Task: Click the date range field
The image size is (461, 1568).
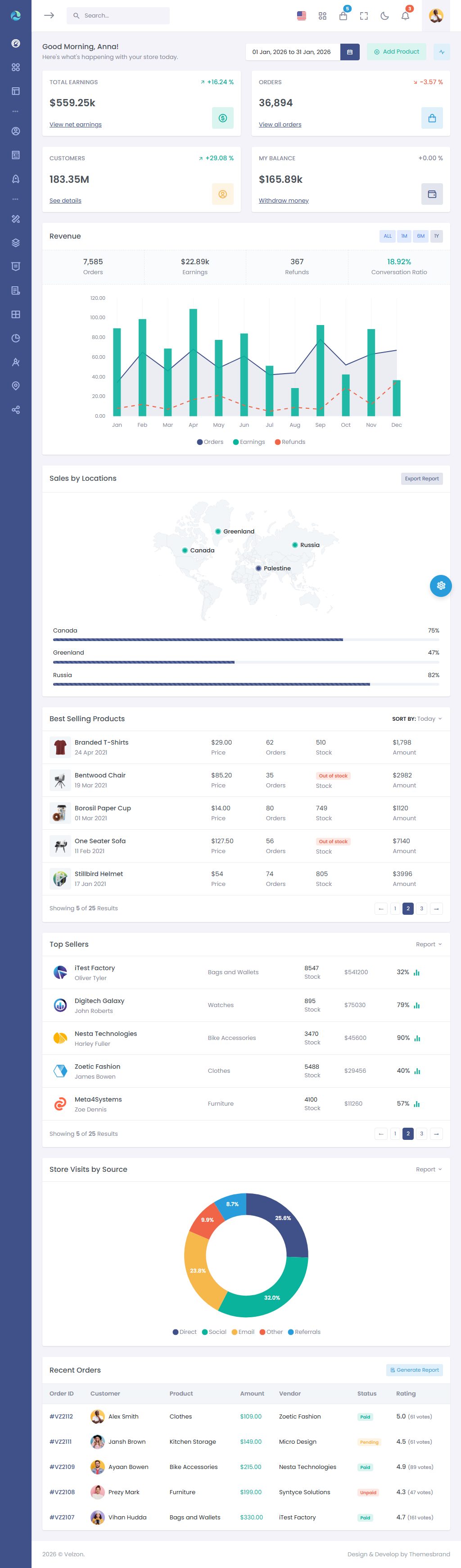Action: click(x=293, y=52)
